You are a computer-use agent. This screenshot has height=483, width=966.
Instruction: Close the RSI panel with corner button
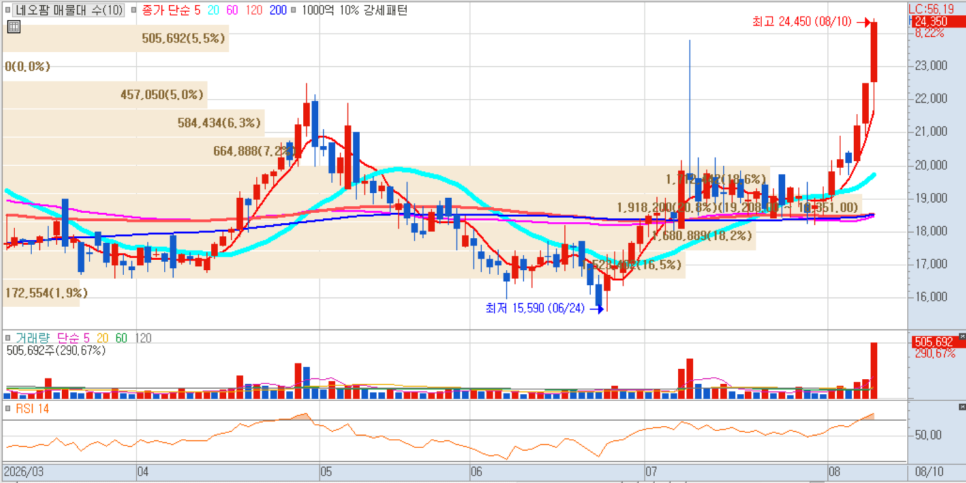pos(962,407)
